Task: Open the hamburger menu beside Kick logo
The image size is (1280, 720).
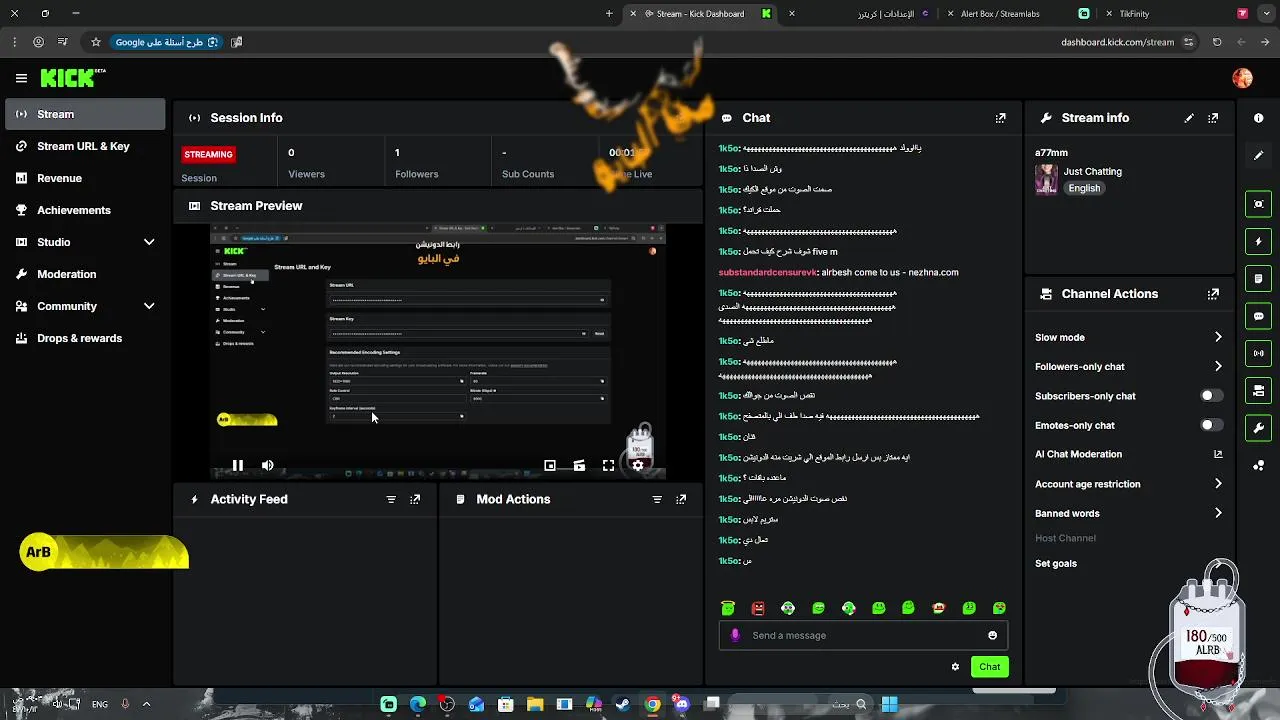Action: coord(21,78)
